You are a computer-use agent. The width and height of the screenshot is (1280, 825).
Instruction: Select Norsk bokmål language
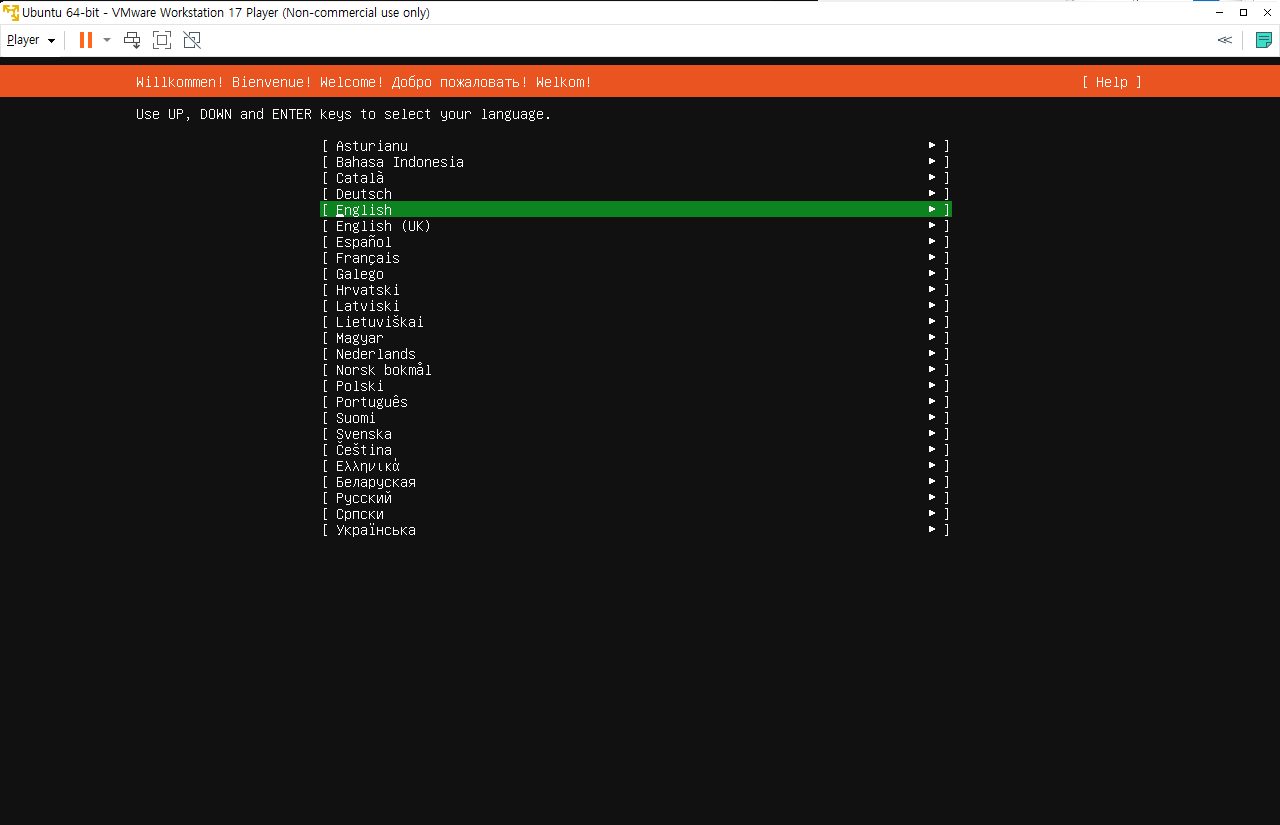click(x=636, y=370)
